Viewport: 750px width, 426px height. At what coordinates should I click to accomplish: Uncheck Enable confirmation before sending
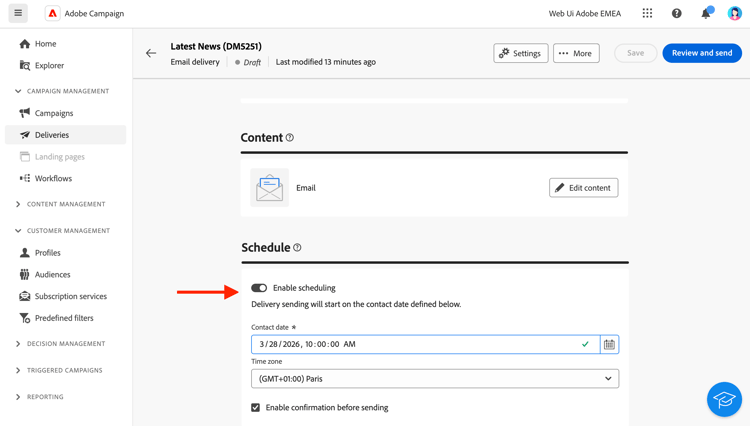pyautogui.click(x=256, y=408)
